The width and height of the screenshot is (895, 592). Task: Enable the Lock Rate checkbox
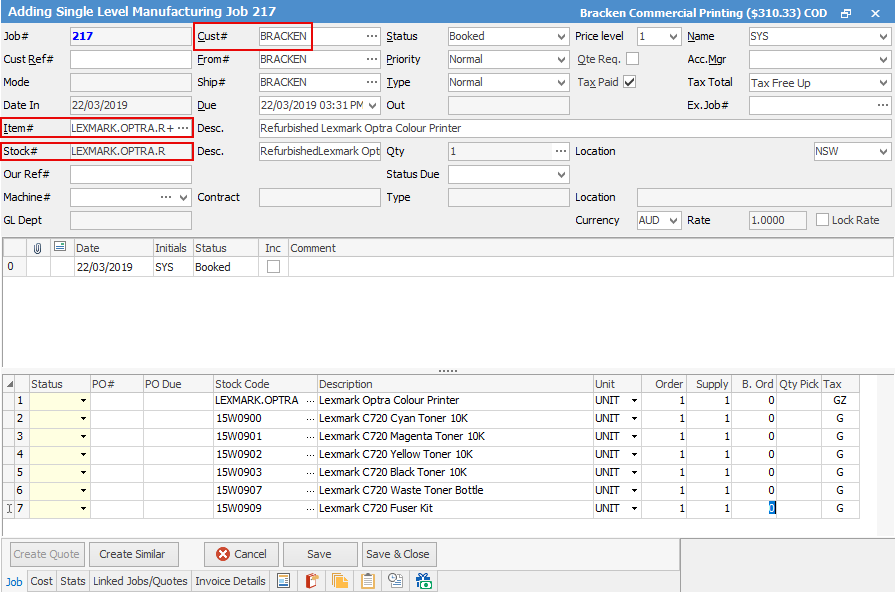click(823, 220)
